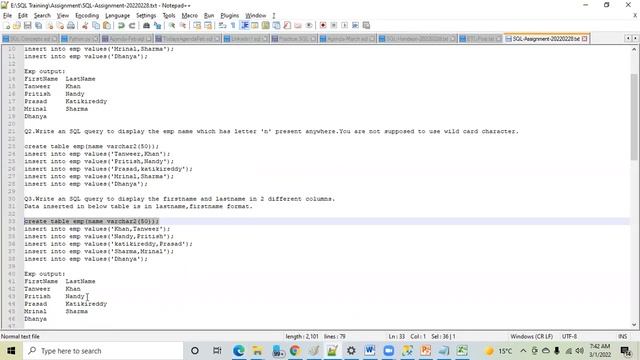The width and height of the screenshot is (640, 360).
Task: Click the editor scroll-up arrow
Action: (x=634, y=49)
